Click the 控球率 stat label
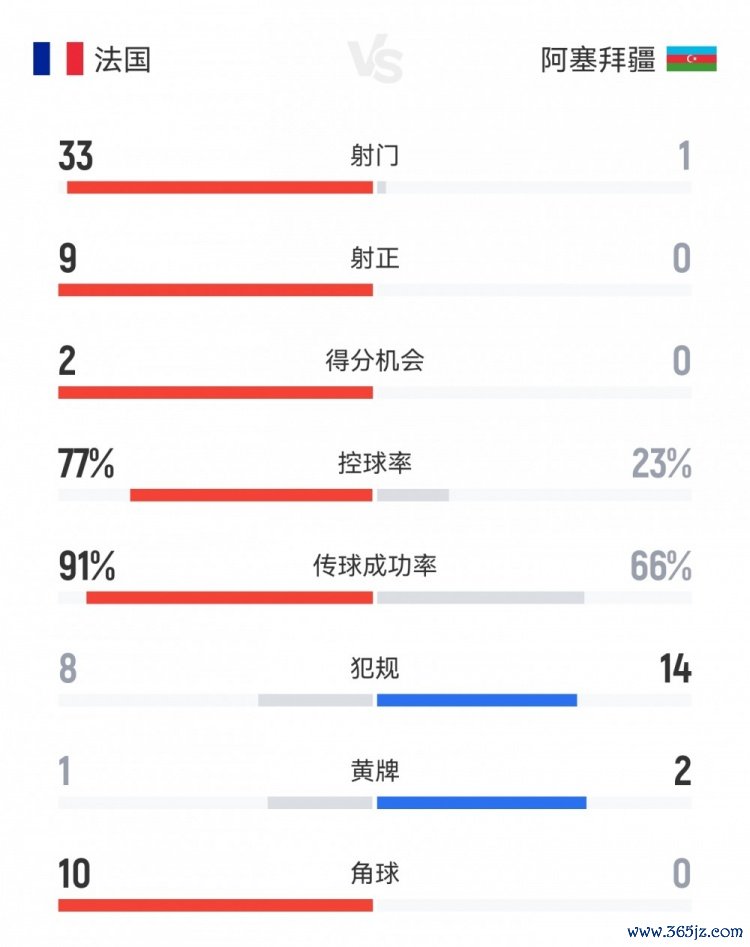Viewport: 750px width, 947px height. pos(375,464)
